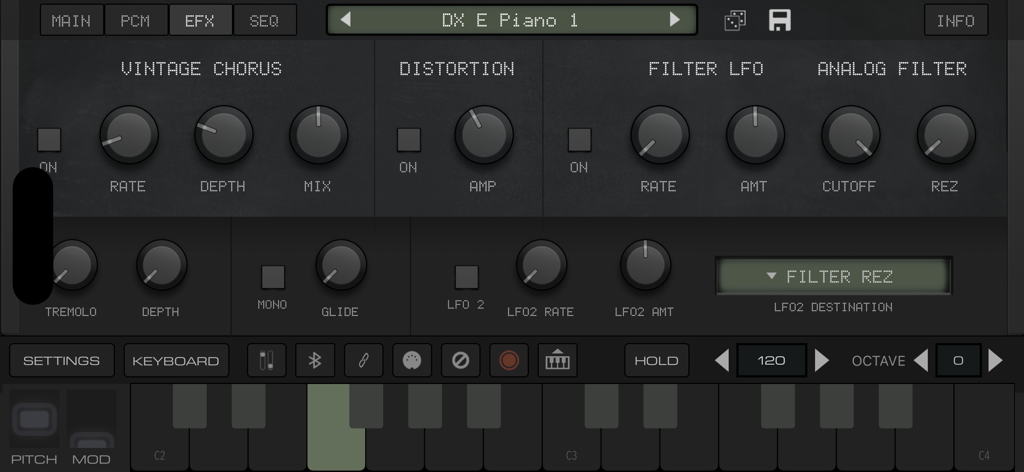Go to previous preset arrow
The height and width of the screenshot is (472, 1024).
tap(346, 20)
